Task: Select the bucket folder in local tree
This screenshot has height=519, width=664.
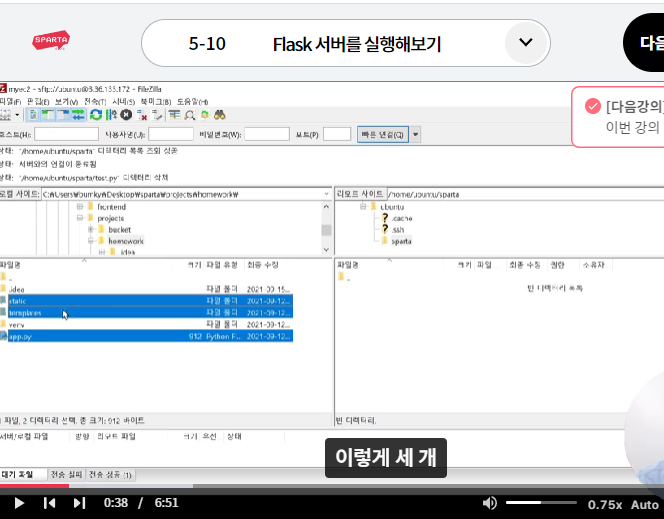Action: pyautogui.click(x=119, y=229)
